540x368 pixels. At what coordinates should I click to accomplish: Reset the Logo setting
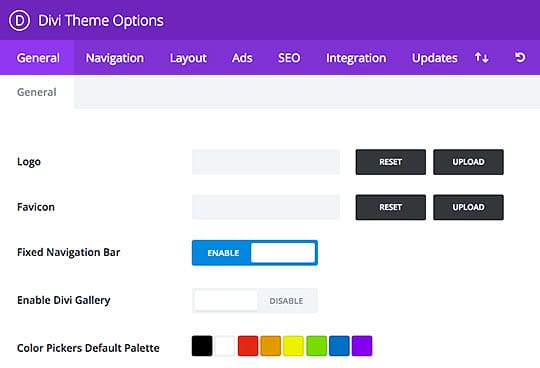click(x=391, y=162)
